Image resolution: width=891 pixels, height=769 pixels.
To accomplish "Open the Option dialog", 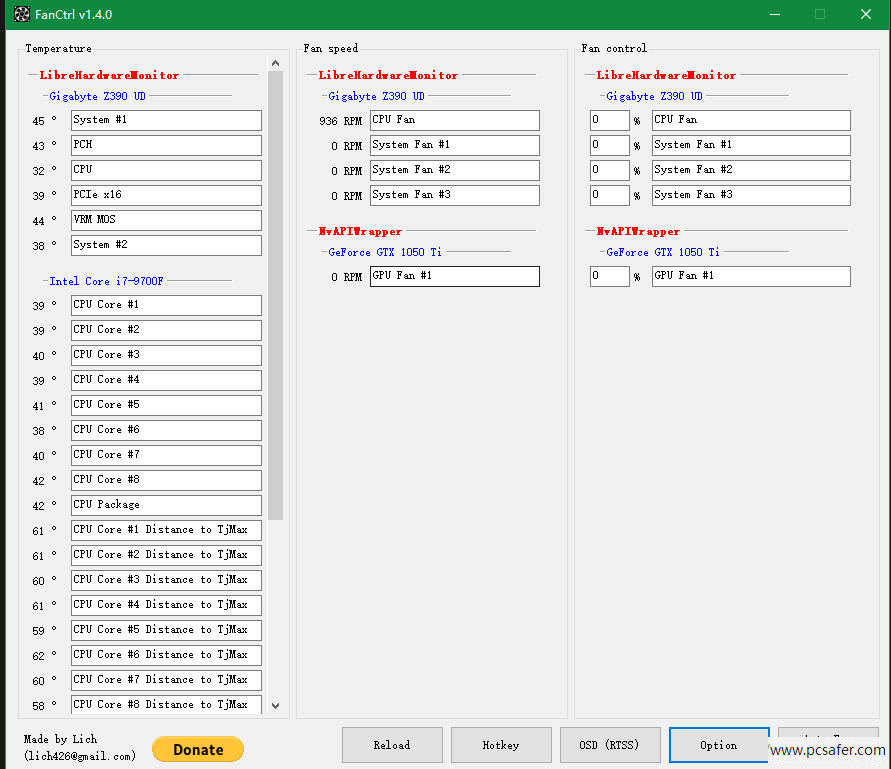I will click(718, 745).
